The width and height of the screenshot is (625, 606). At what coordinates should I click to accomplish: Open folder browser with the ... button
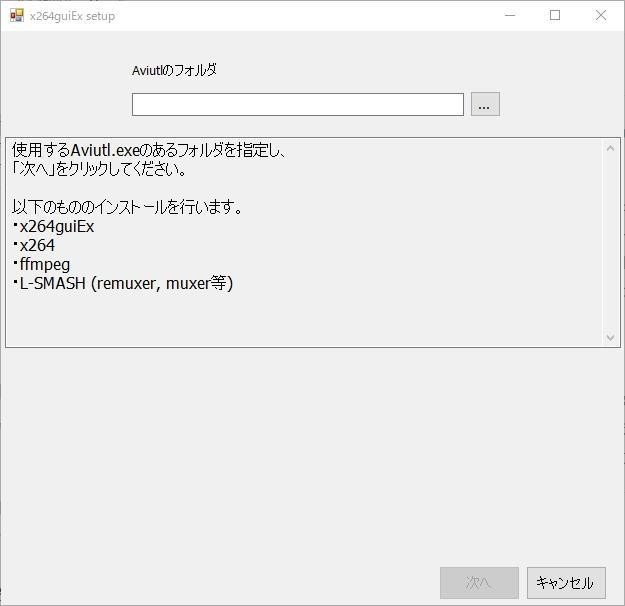485,104
